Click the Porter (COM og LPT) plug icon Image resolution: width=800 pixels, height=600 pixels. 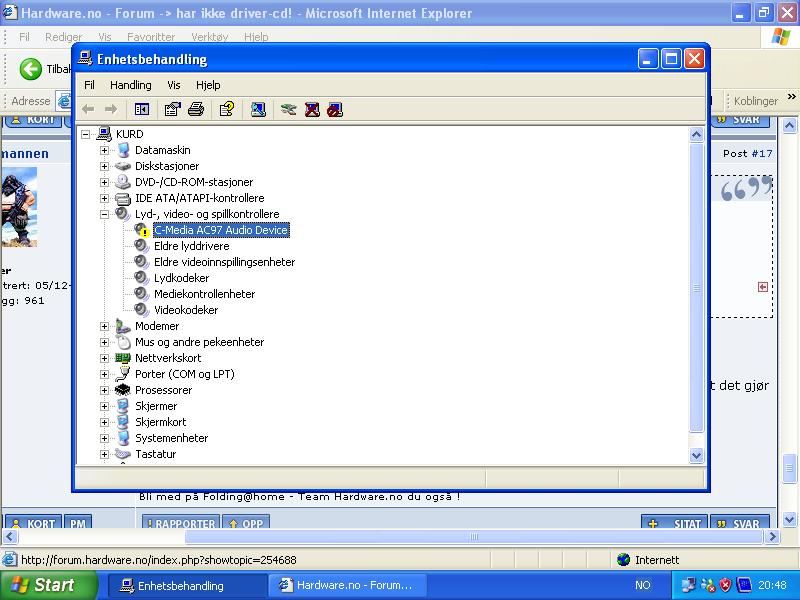pos(122,374)
